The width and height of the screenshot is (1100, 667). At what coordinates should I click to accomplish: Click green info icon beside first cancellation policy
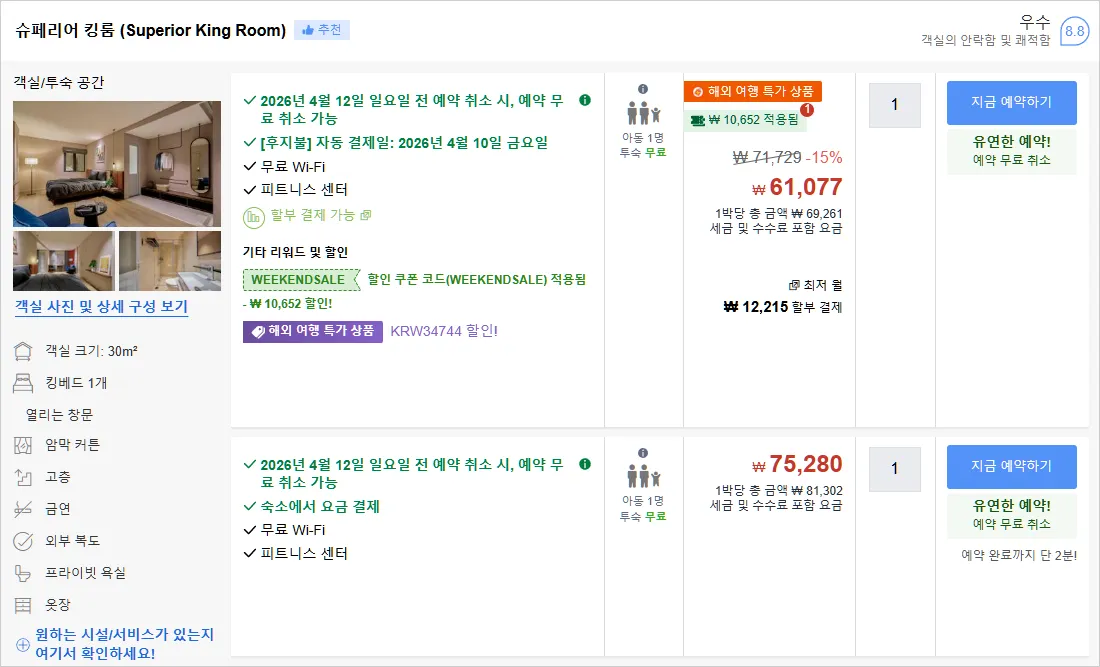(x=584, y=100)
